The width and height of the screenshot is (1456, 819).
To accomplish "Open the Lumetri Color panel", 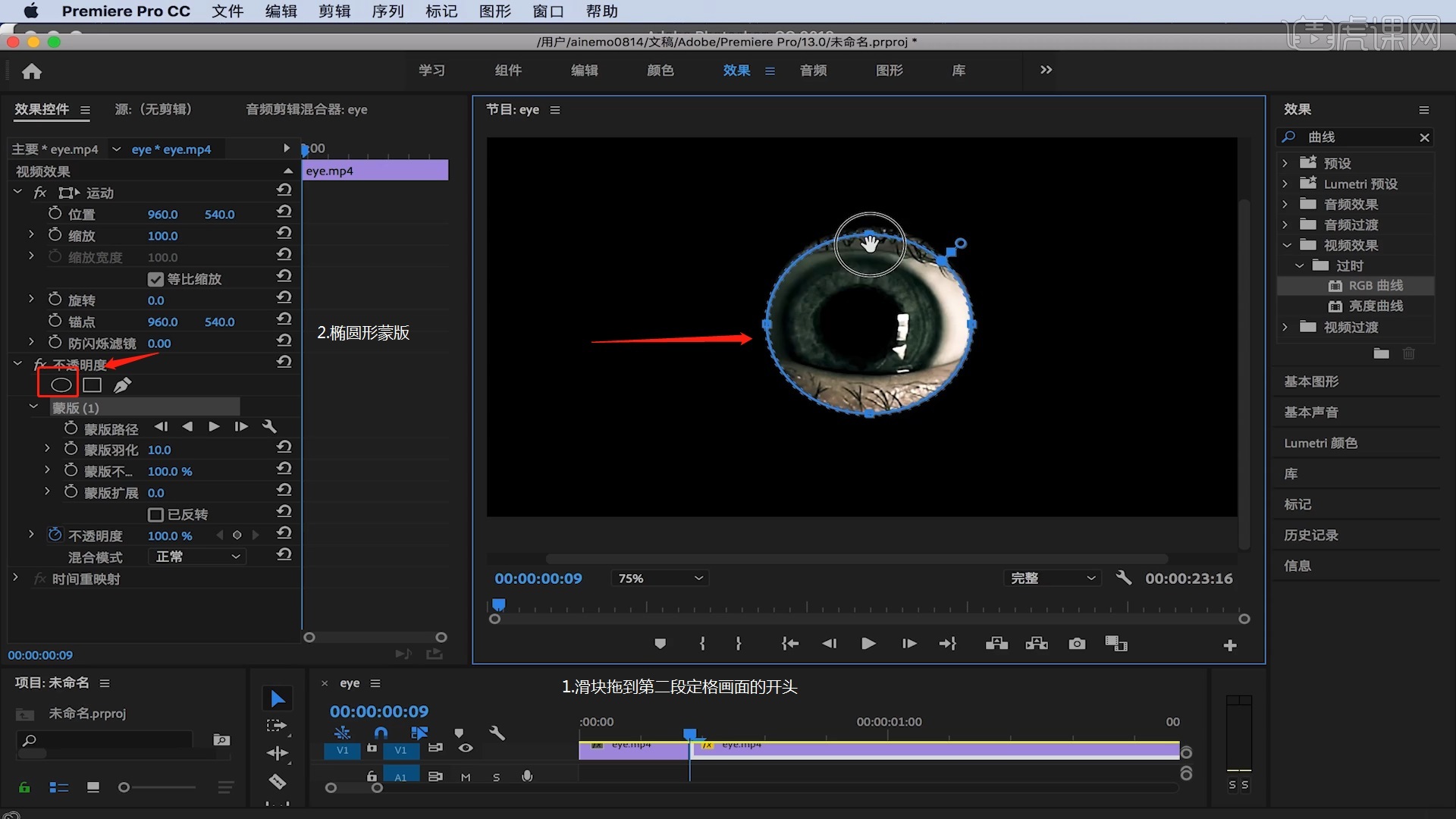I will pos(1320,443).
